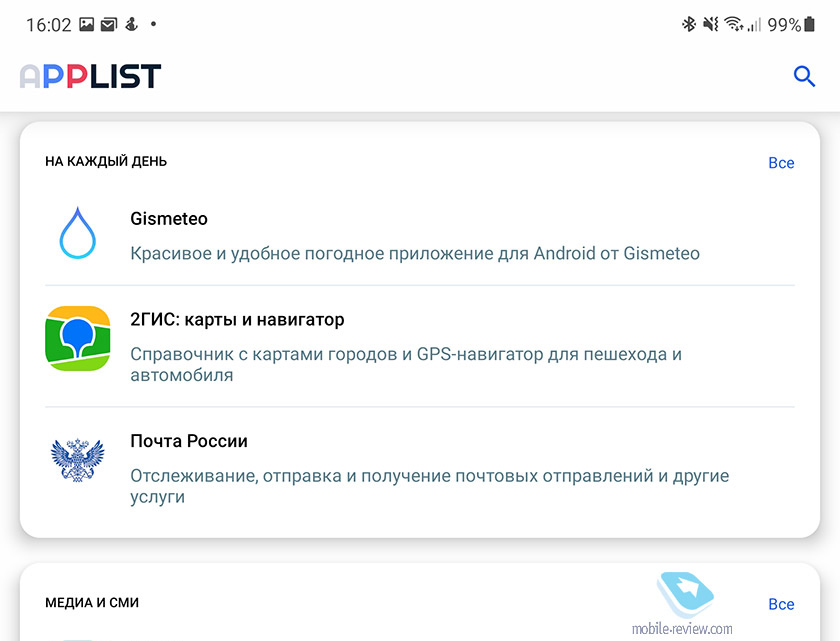The height and width of the screenshot is (641, 840).
Task: Open the Gismeteo description text
Action: click(x=415, y=253)
